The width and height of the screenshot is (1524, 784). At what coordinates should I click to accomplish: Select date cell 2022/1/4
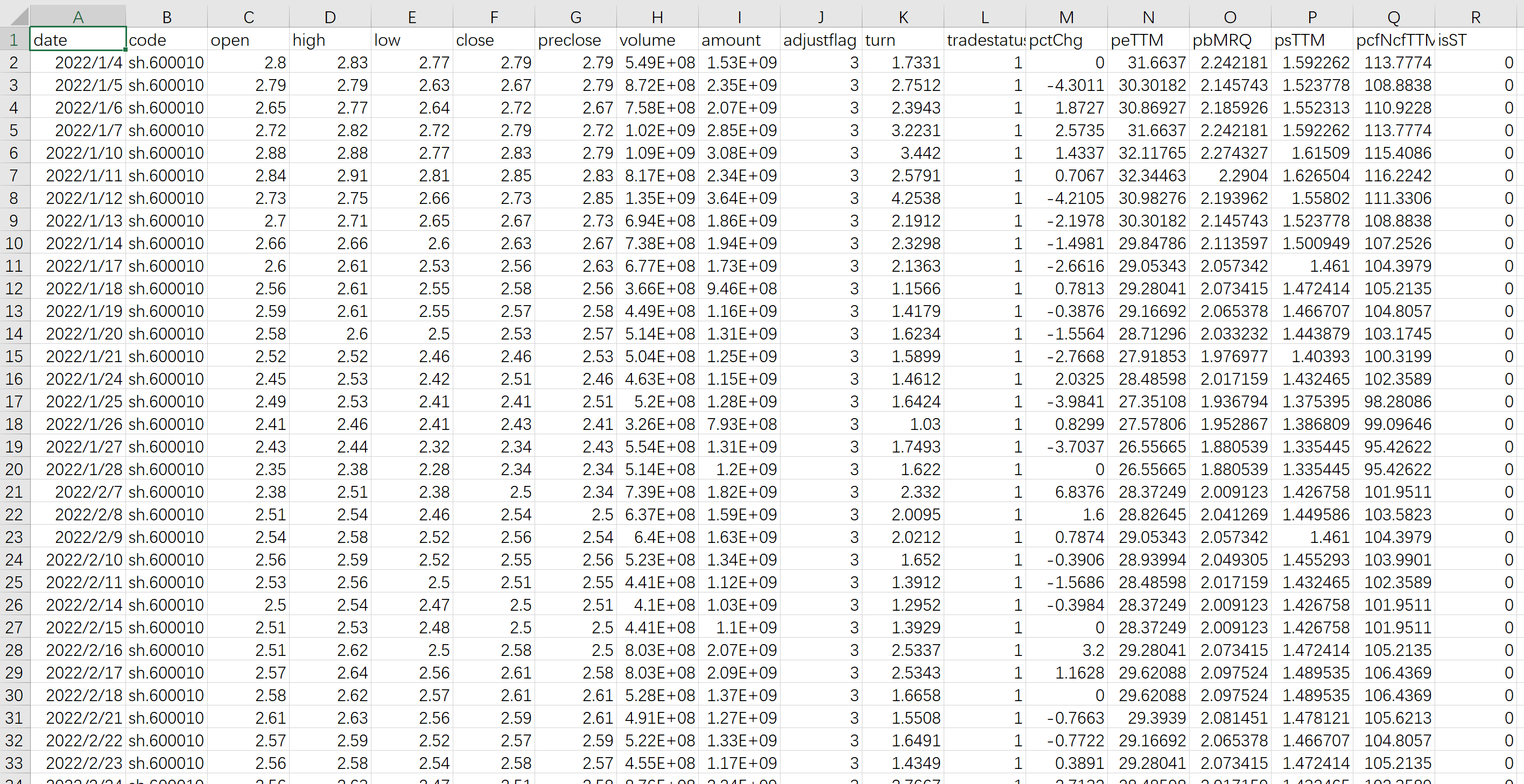pyautogui.click(x=78, y=62)
